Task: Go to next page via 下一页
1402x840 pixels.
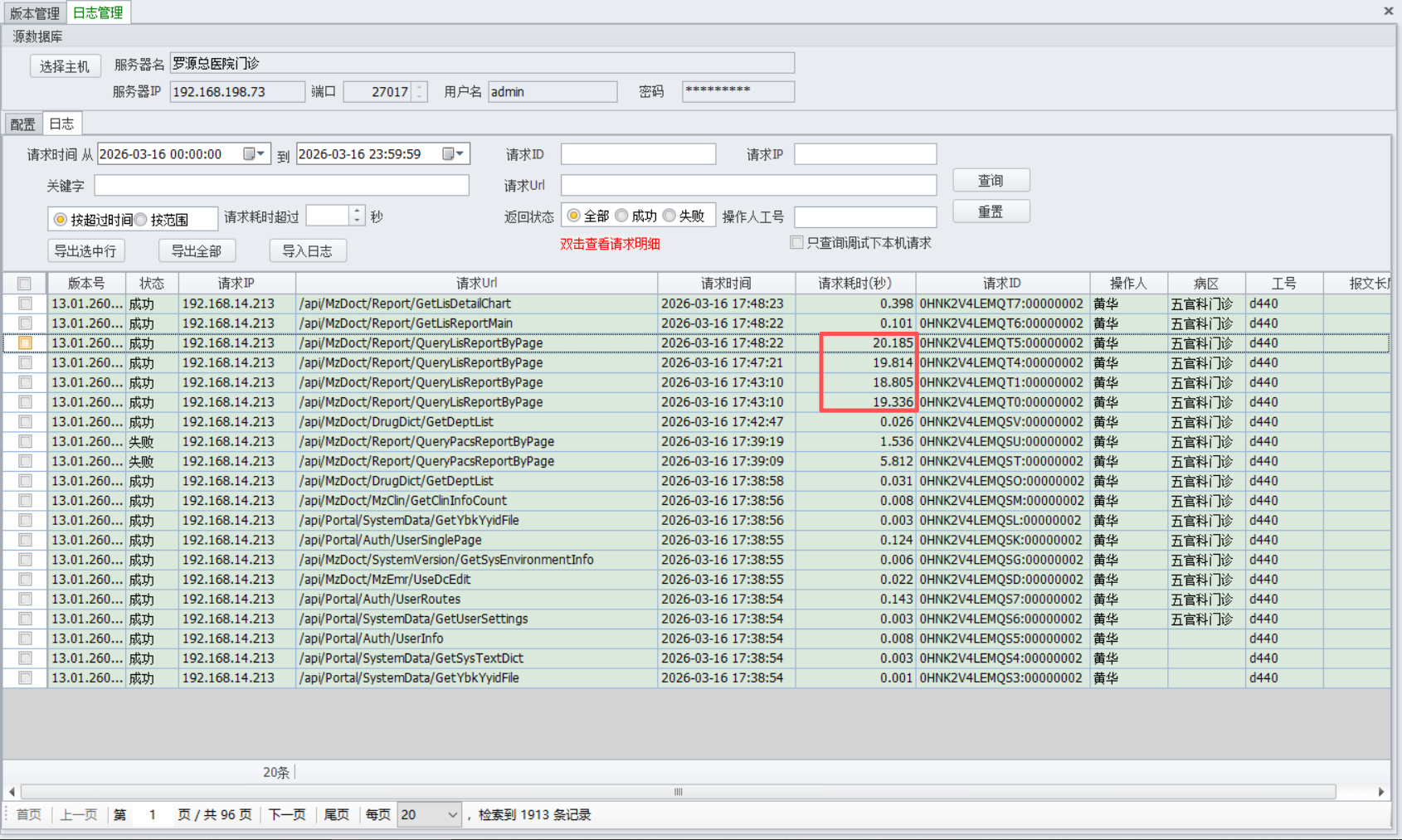Action: (x=287, y=815)
